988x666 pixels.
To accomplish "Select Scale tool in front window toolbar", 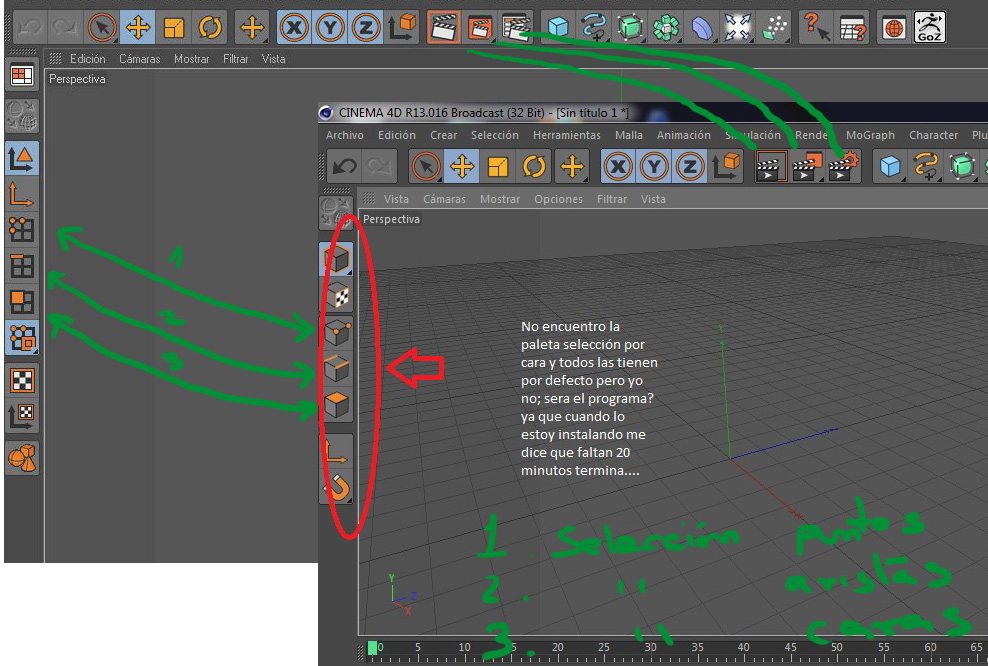I will [498, 167].
